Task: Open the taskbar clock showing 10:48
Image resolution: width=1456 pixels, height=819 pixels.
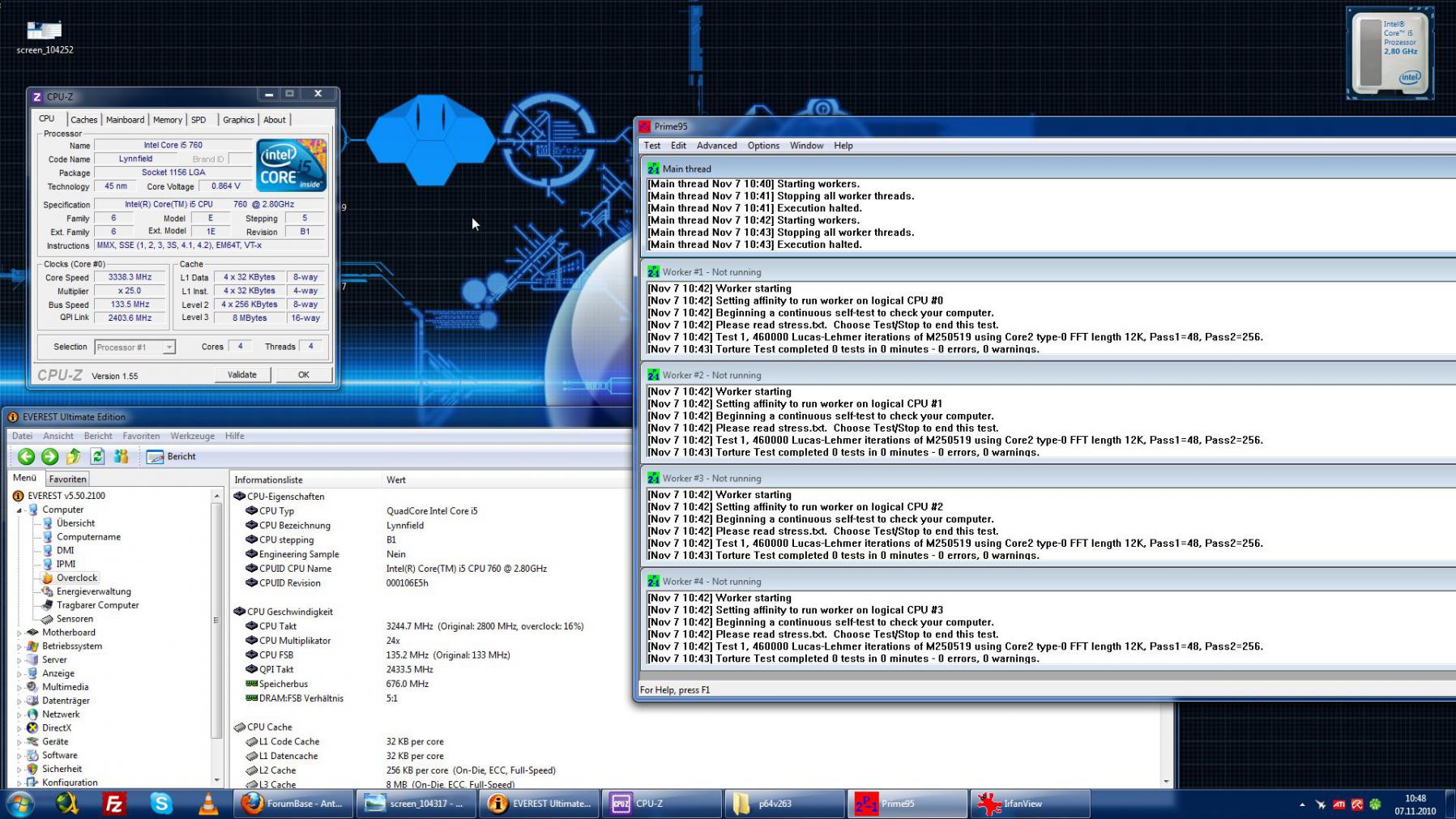Action: [x=1415, y=804]
